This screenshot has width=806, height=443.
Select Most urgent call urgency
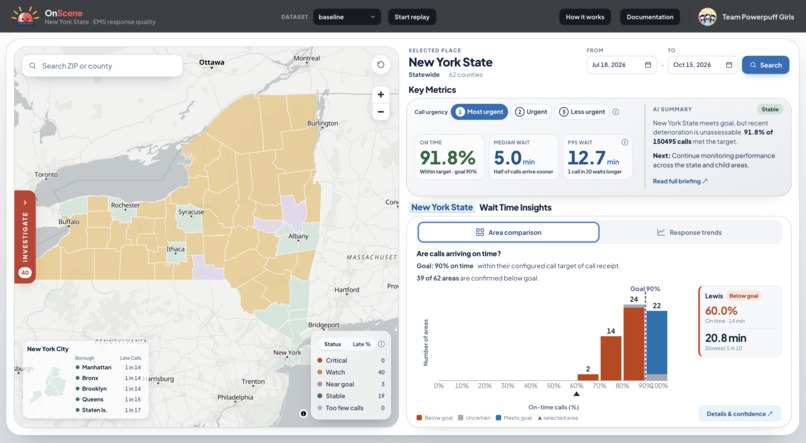pyautogui.click(x=479, y=112)
